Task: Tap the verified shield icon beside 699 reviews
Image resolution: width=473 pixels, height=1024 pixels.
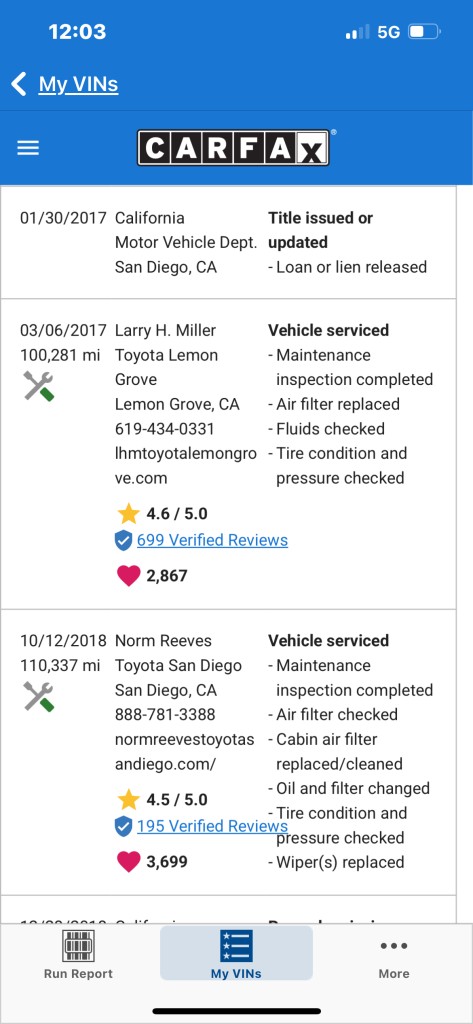Action: tap(123, 541)
